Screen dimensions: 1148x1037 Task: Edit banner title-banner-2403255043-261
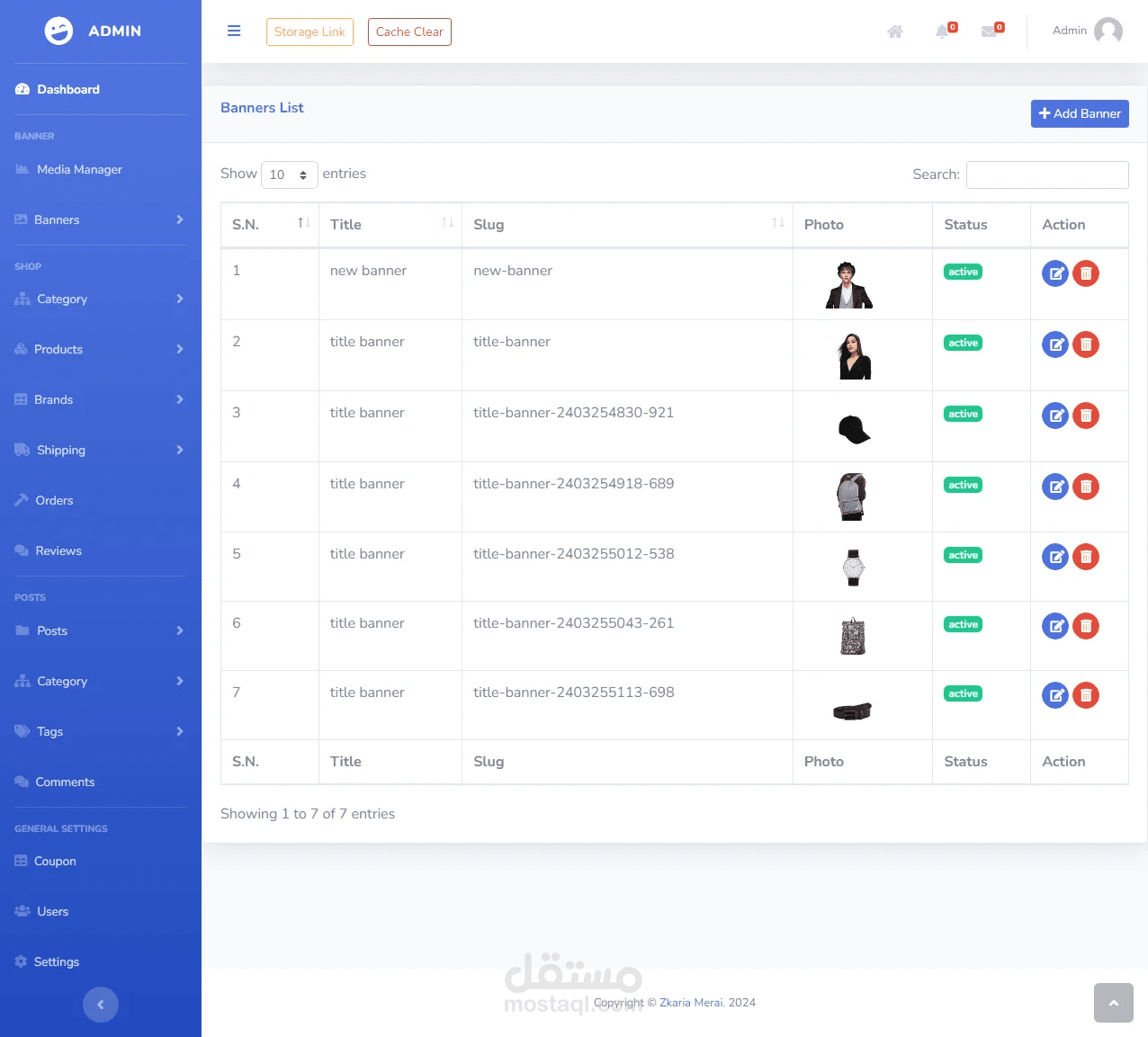(x=1055, y=626)
